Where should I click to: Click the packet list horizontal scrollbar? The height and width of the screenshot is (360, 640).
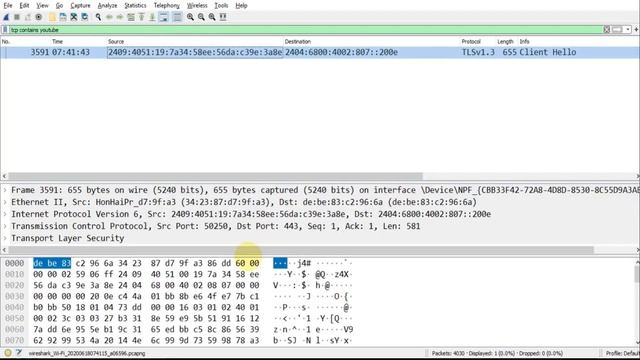216,176
